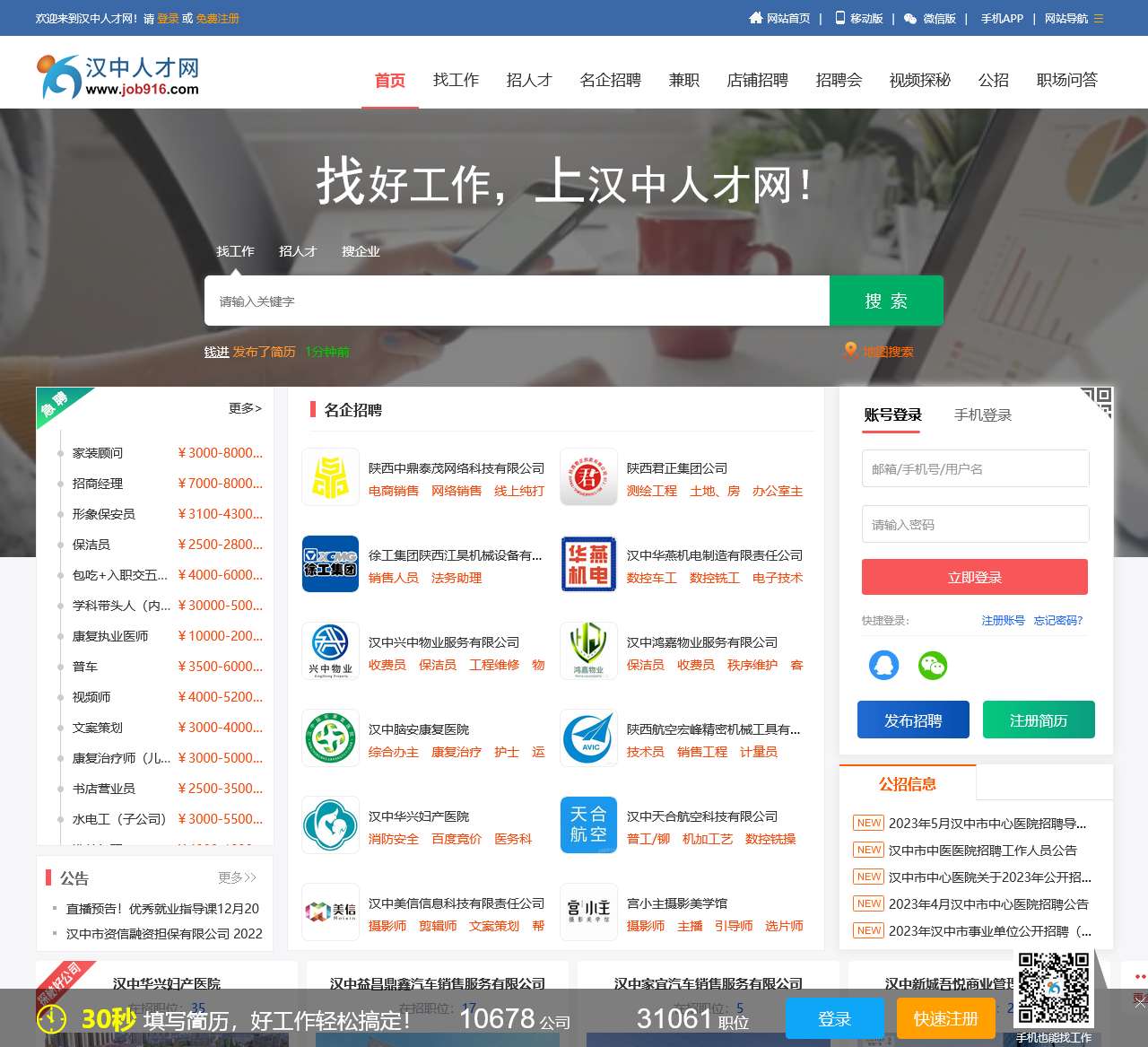Select the 招人才 search tab
The height and width of the screenshot is (1047, 1148).
point(298,251)
